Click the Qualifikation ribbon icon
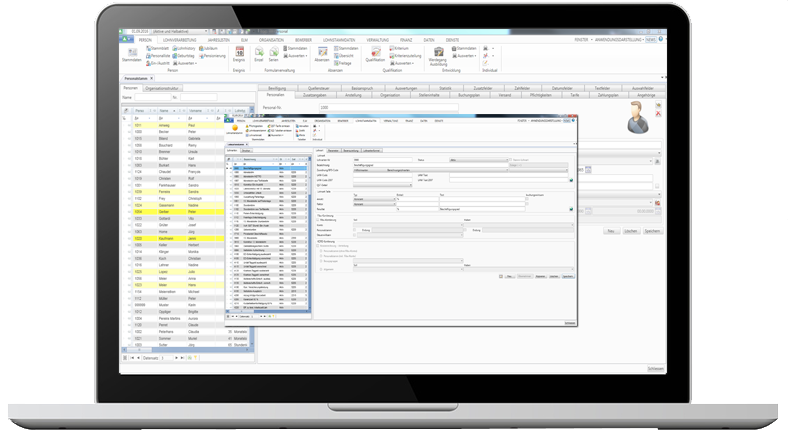The image size is (788, 433). click(x=375, y=52)
